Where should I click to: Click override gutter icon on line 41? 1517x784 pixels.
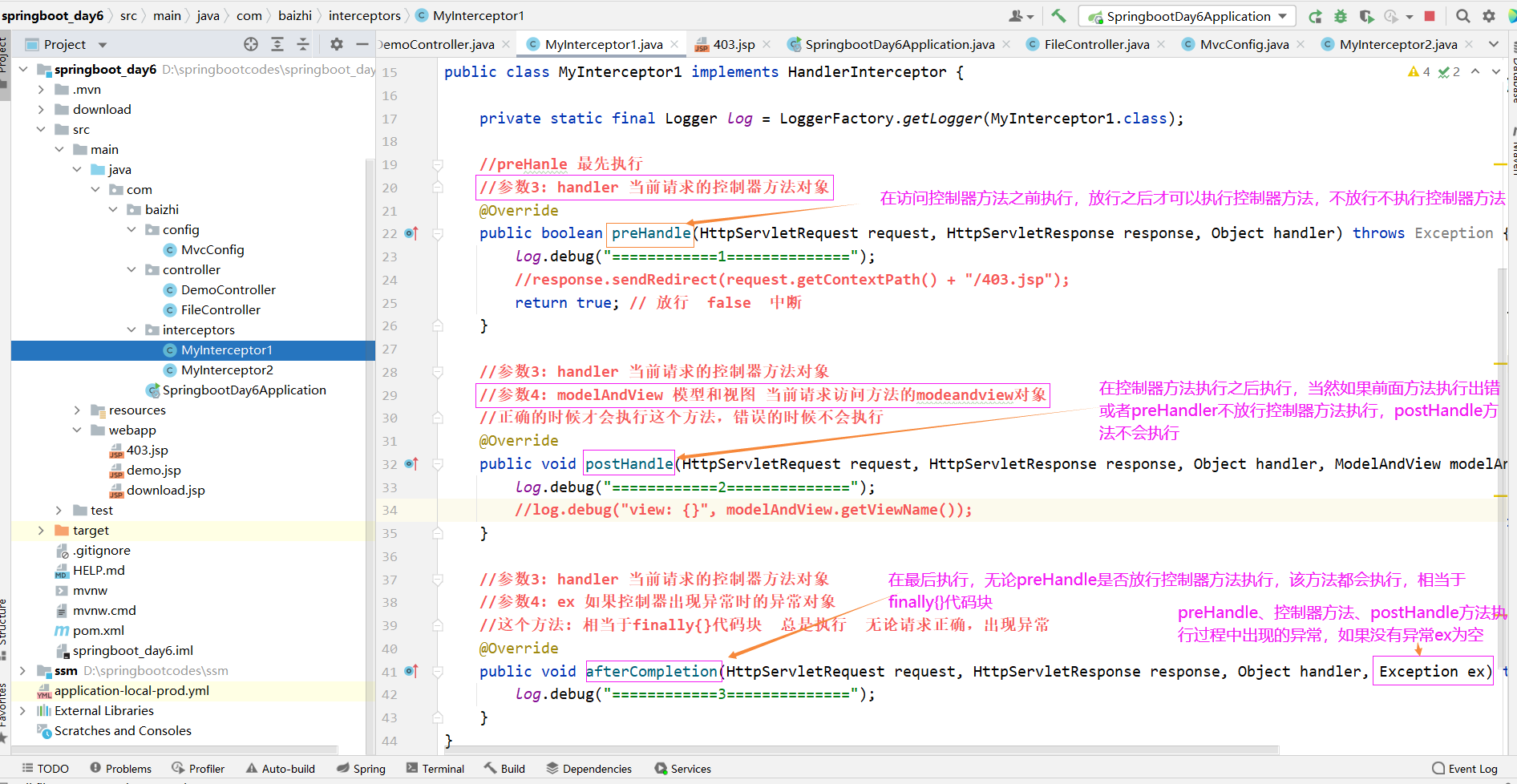click(x=411, y=672)
